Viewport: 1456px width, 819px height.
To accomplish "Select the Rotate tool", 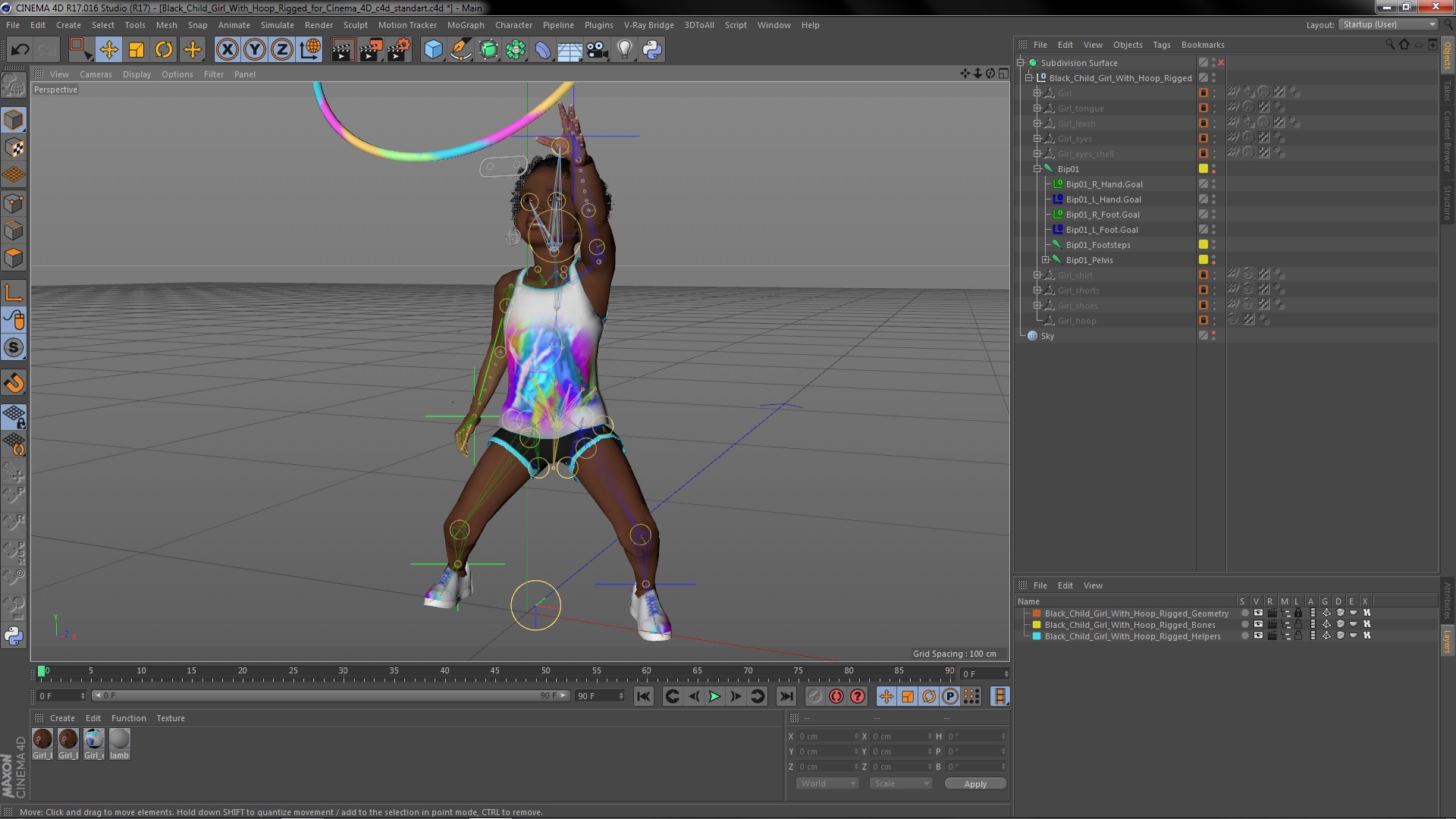I will (164, 50).
